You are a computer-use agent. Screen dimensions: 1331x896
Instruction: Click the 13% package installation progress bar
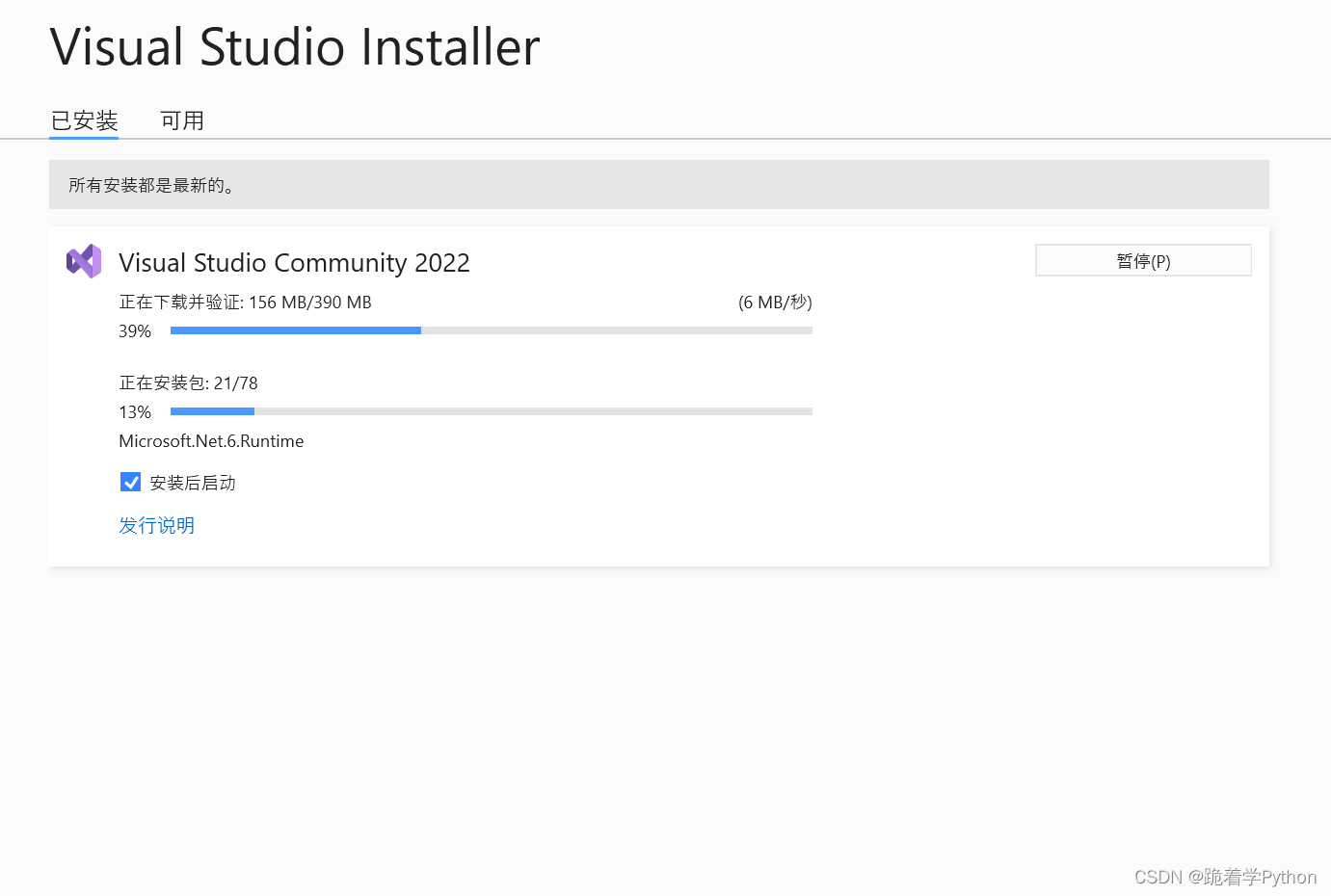click(491, 411)
